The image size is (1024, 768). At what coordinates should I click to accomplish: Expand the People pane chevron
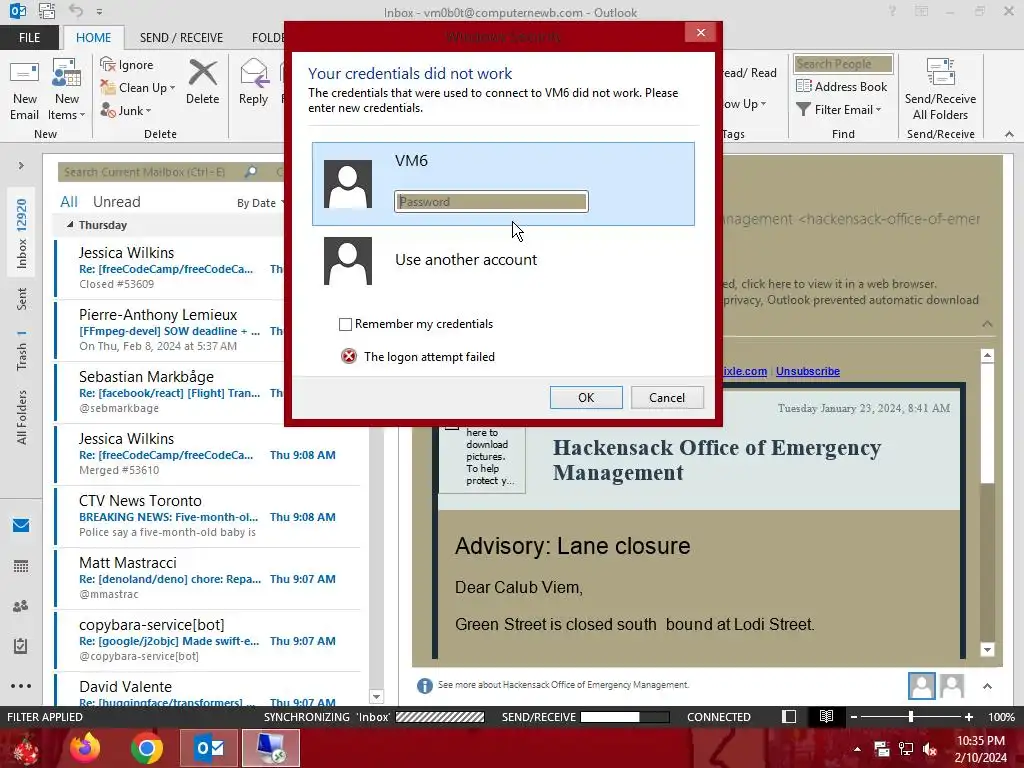point(987,686)
